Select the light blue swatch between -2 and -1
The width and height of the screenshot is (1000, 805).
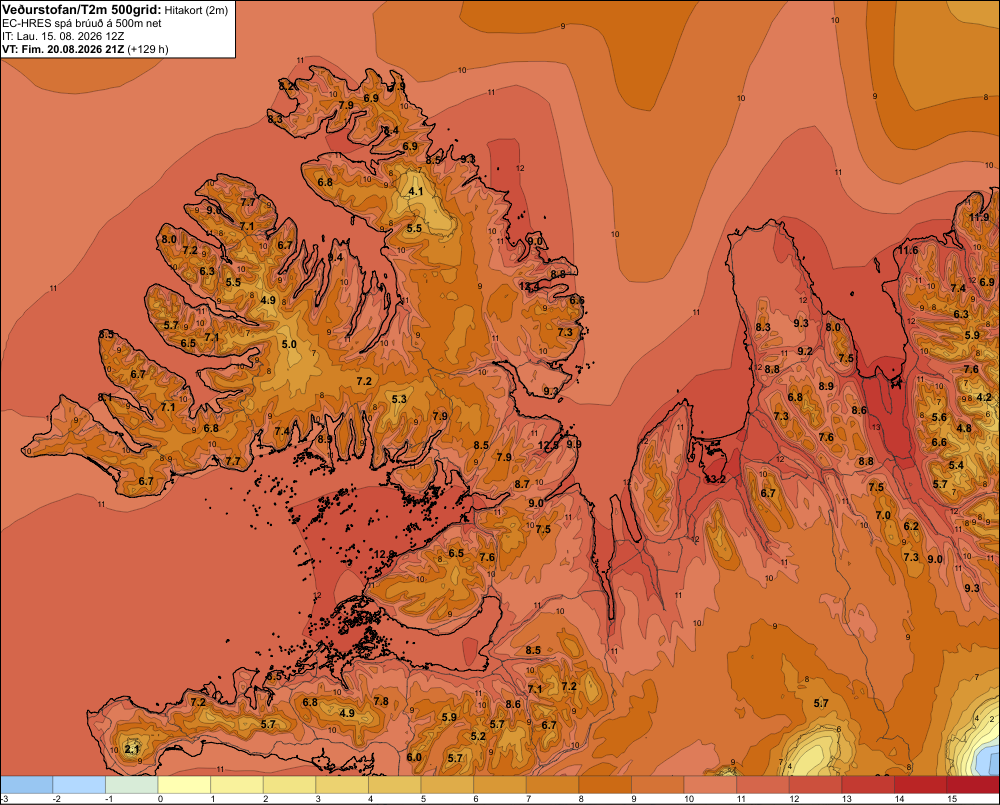79,785
